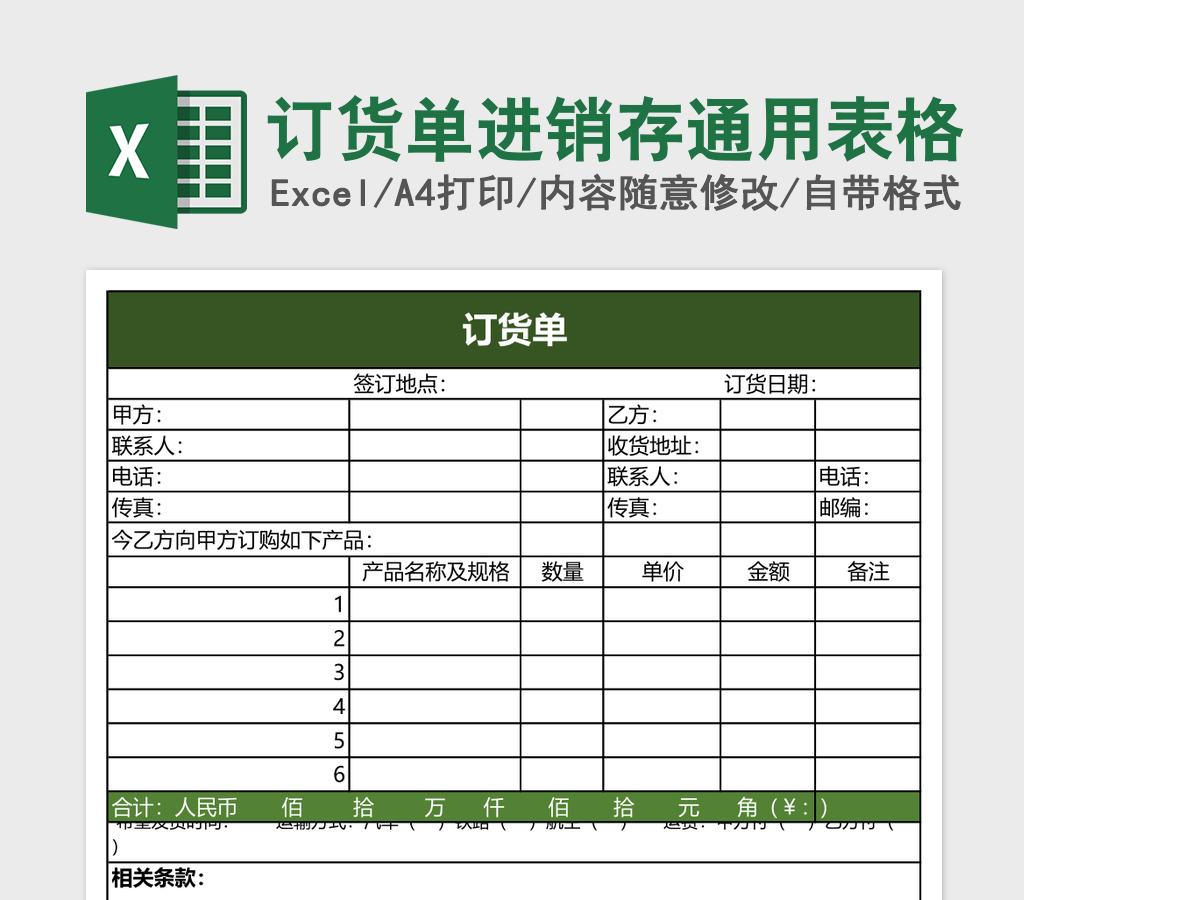The image size is (1200, 900).
Task: Click the 金额 column header
Action: point(768,572)
